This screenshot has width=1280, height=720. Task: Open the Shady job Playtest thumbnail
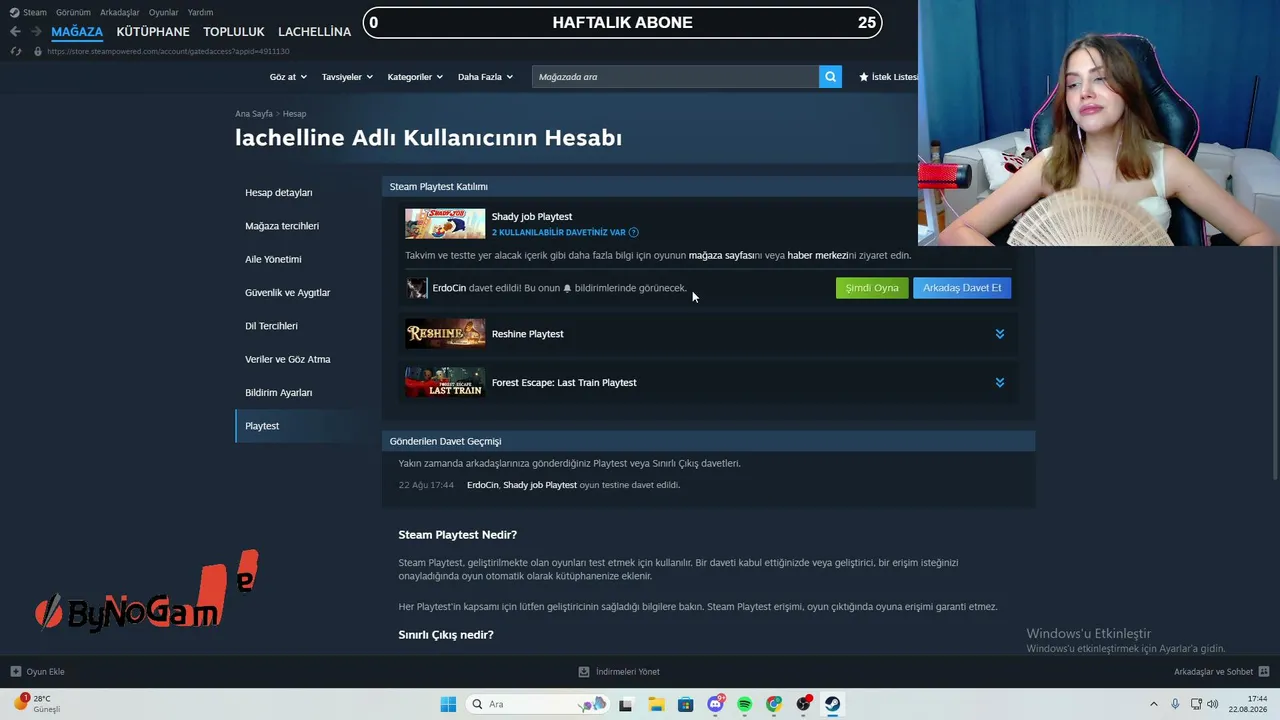click(445, 224)
